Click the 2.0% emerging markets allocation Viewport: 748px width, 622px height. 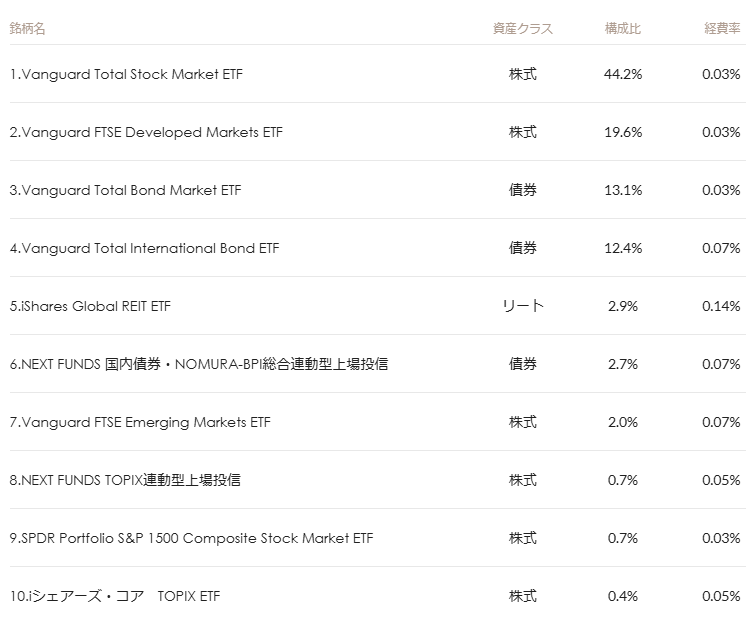click(x=623, y=422)
